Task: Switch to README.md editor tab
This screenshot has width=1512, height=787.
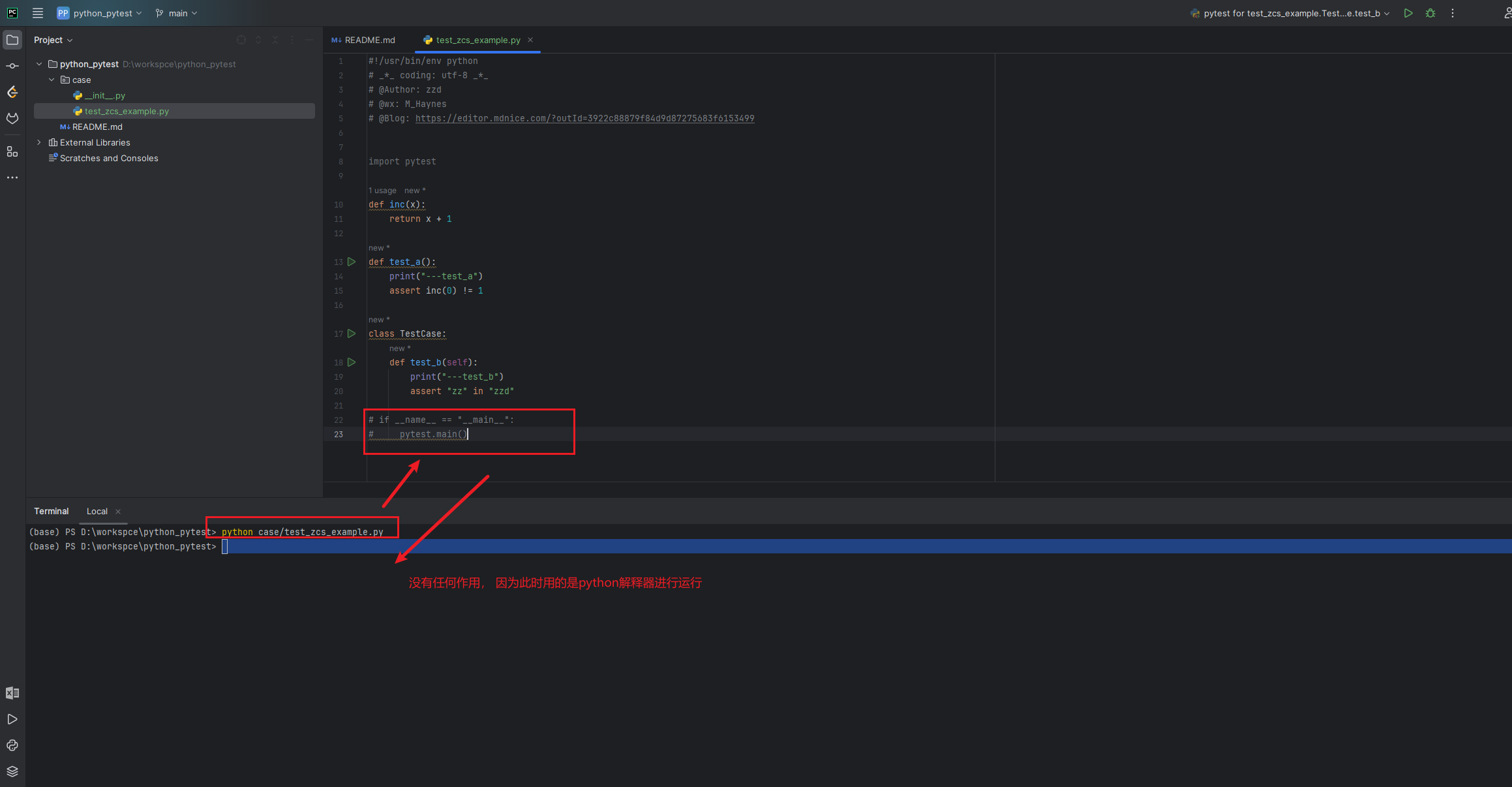Action: (363, 40)
